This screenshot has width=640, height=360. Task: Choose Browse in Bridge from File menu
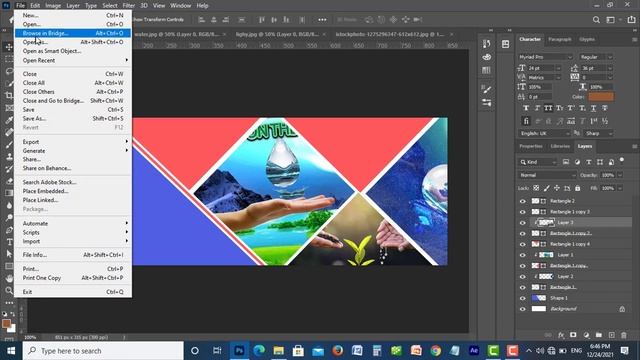[73, 33]
